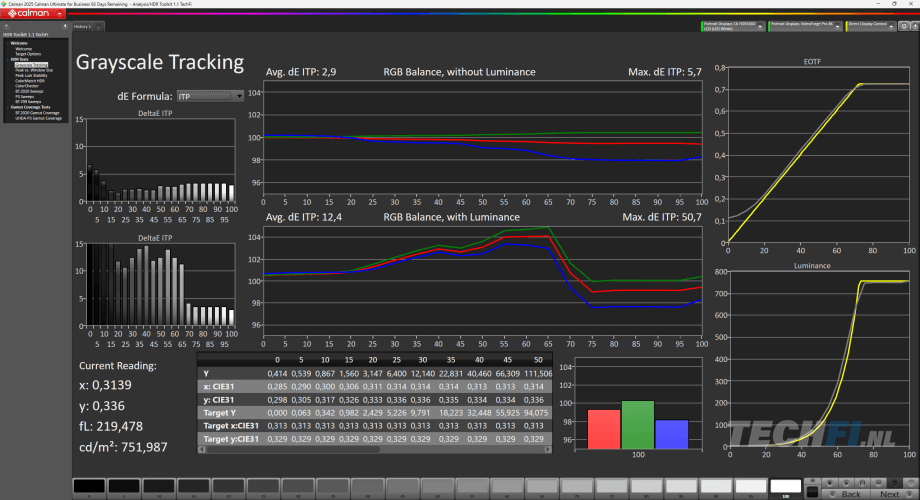920x500 pixels.
Task: Open BT.709 Sweeps page
Action: (x=28, y=102)
